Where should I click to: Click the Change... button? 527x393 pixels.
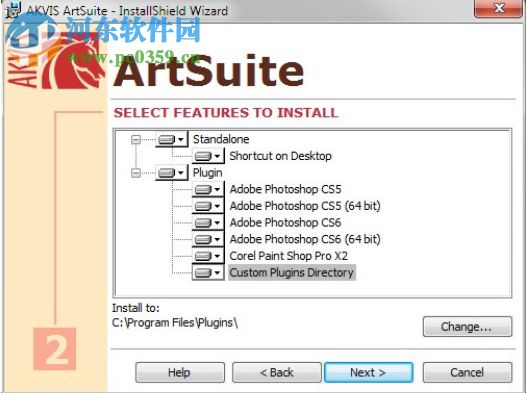[x=467, y=326]
